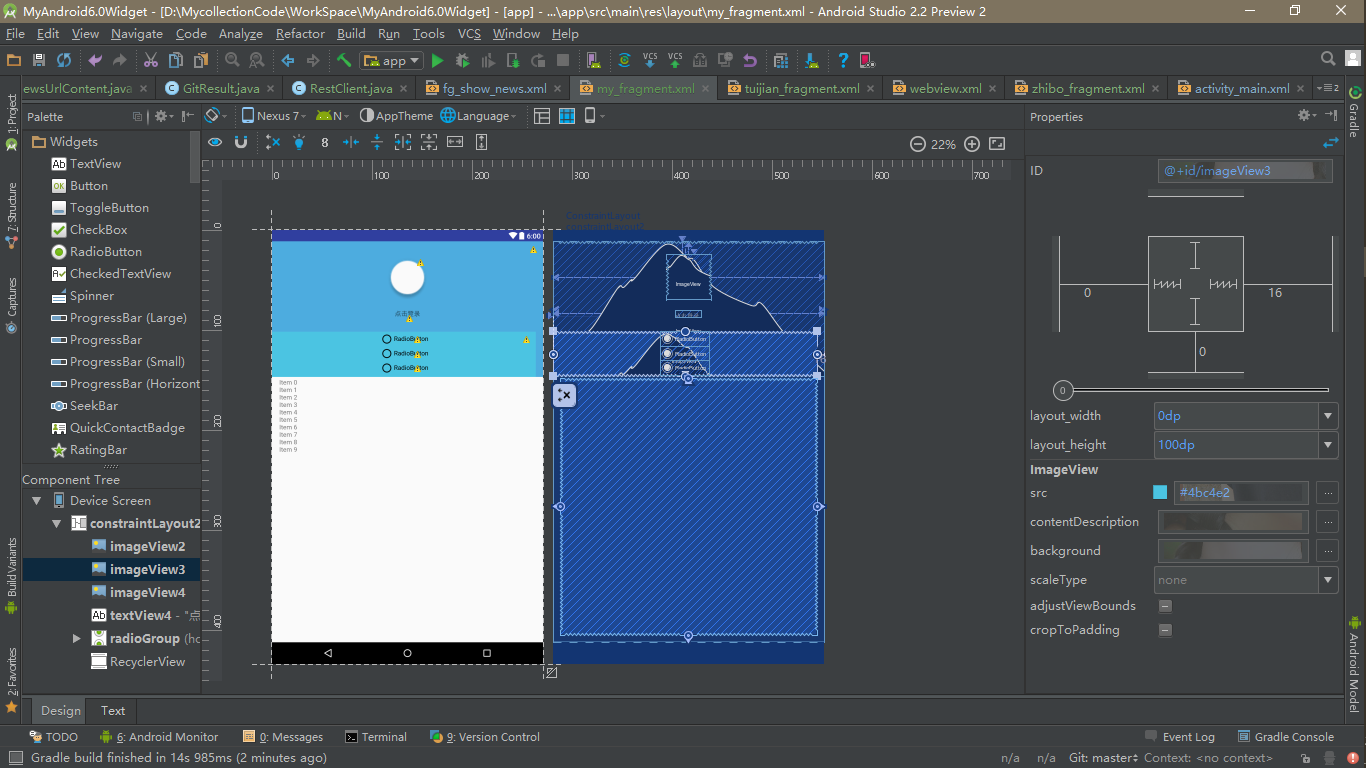Toggle the adjustViewBounds checkbox
The image size is (1366, 768).
click(1165, 606)
